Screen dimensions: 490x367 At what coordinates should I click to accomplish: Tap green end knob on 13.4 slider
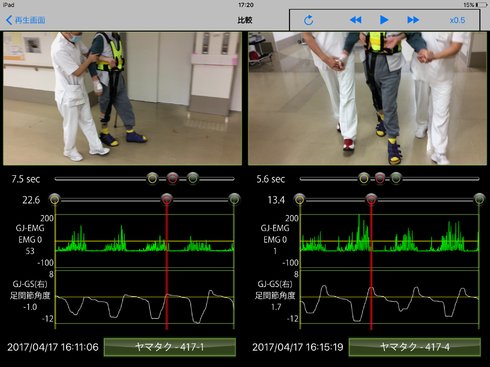(x=479, y=199)
